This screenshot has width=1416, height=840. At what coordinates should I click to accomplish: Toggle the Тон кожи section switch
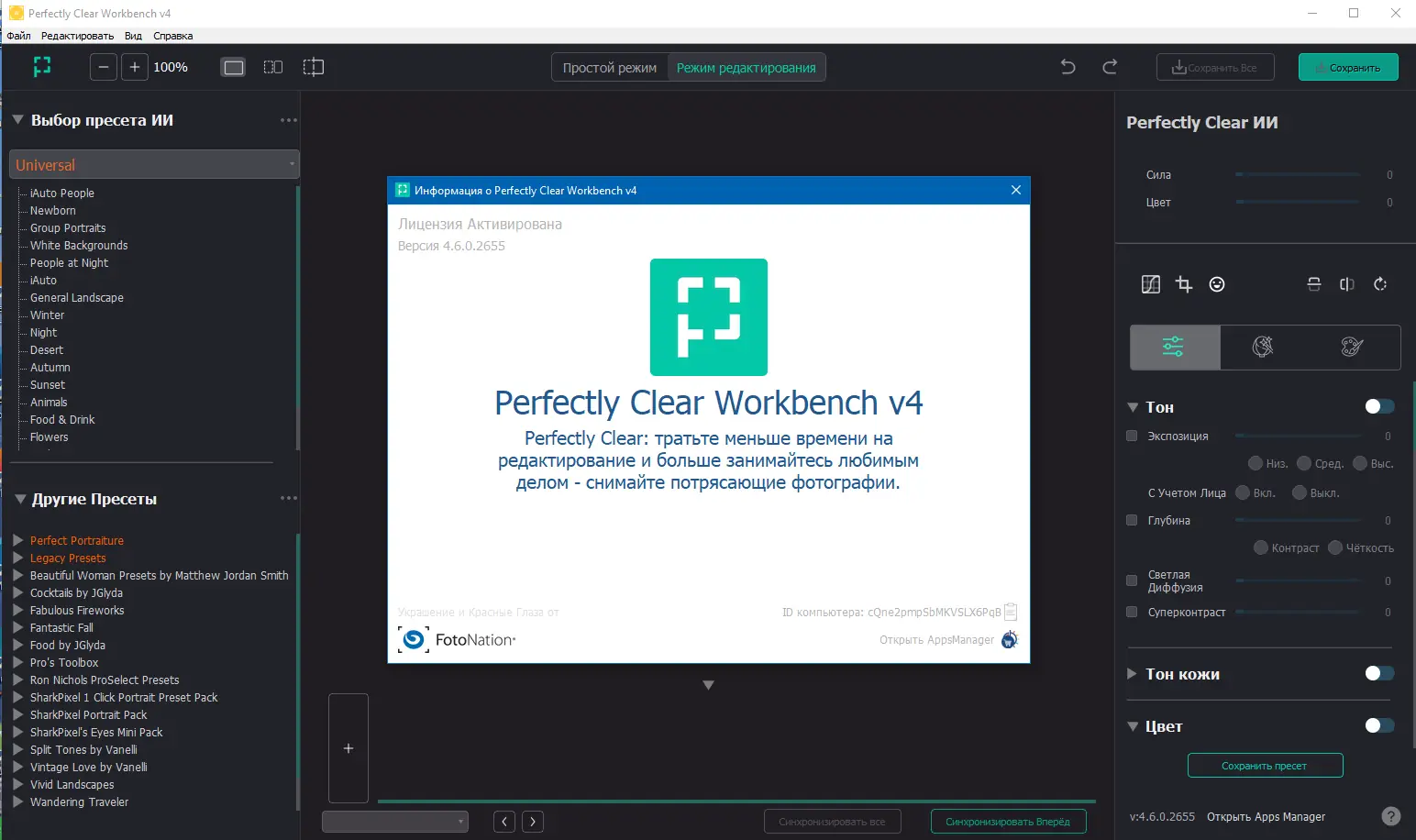(1379, 673)
